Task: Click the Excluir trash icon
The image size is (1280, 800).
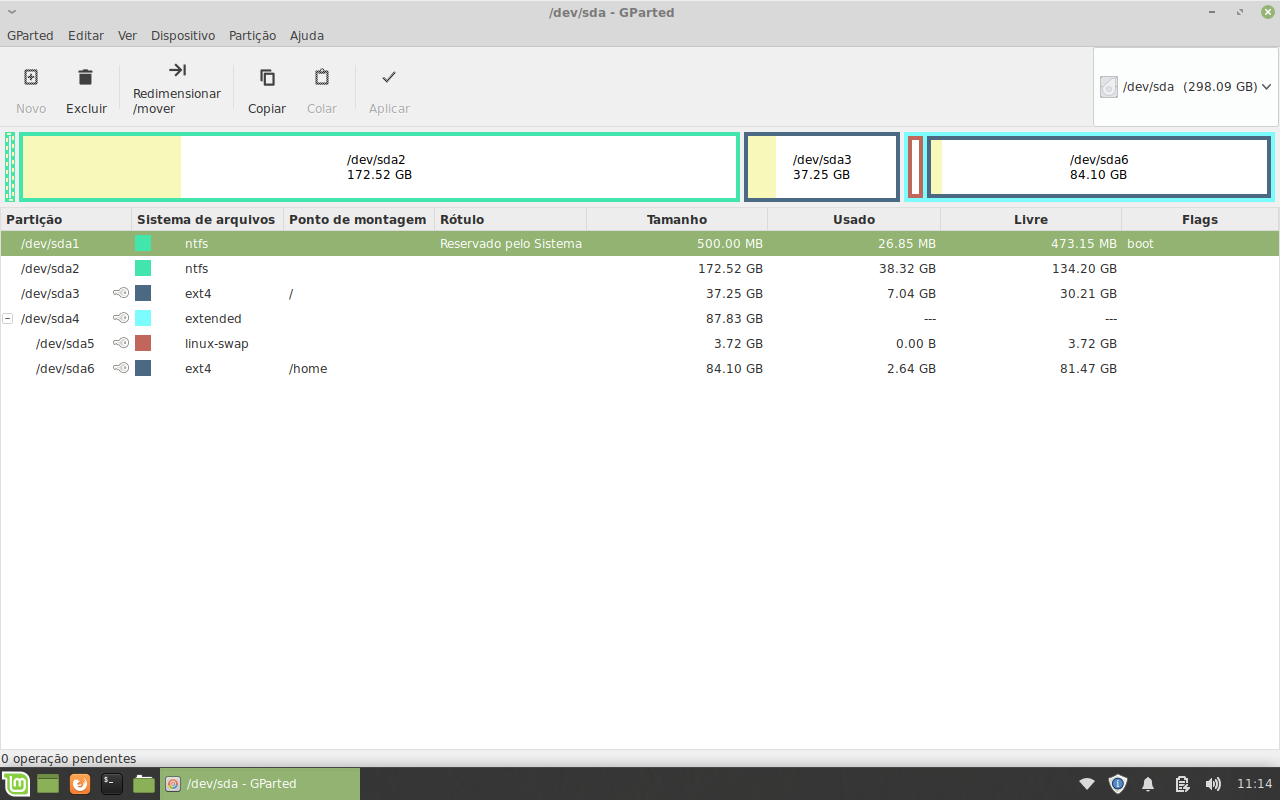Action: 86,77
